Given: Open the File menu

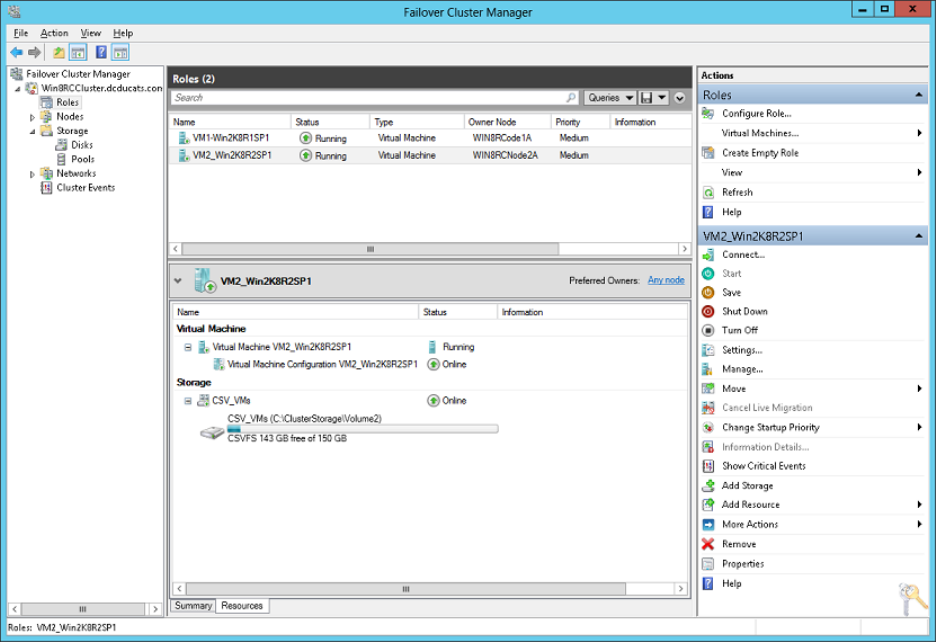Looking at the screenshot, I should 21,33.
